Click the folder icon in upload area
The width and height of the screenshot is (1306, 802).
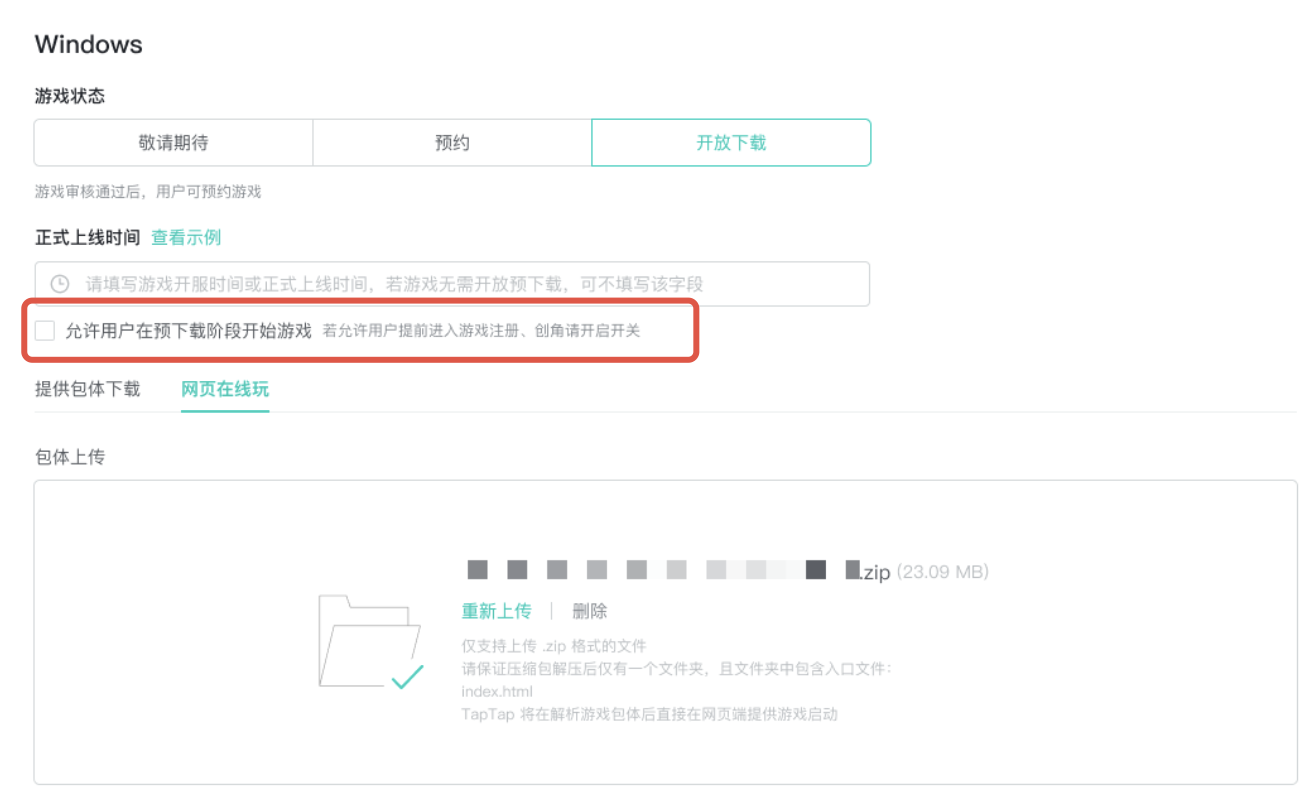[x=365, y=640]
